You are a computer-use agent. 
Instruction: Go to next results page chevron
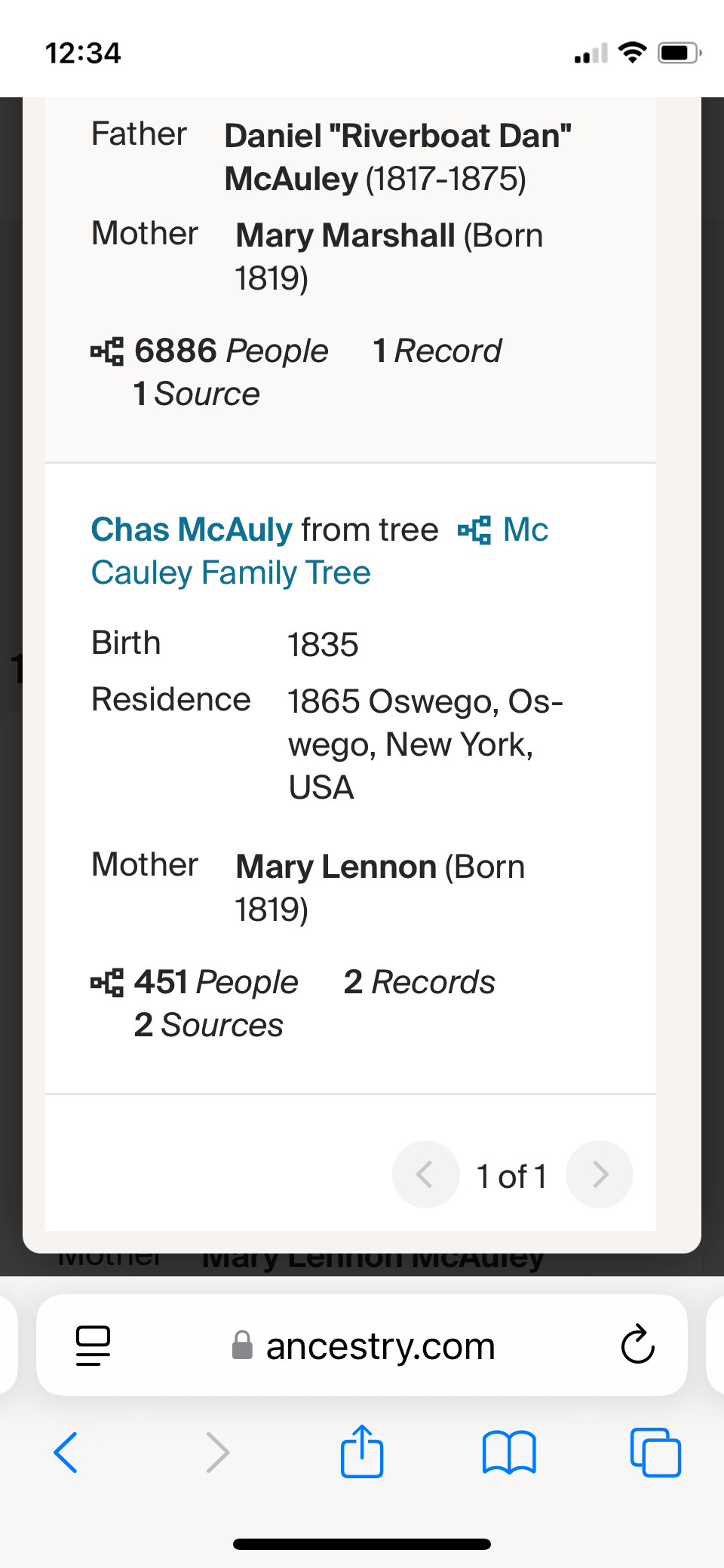point(600,1174)
